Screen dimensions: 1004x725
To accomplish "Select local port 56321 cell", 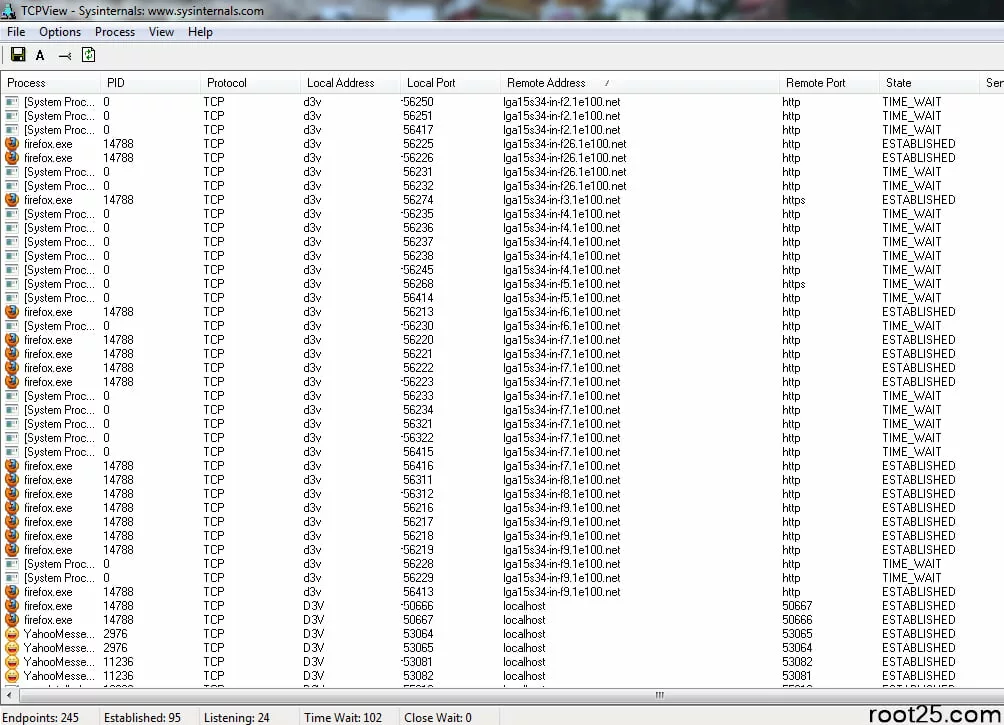I will tap(418, 424).
